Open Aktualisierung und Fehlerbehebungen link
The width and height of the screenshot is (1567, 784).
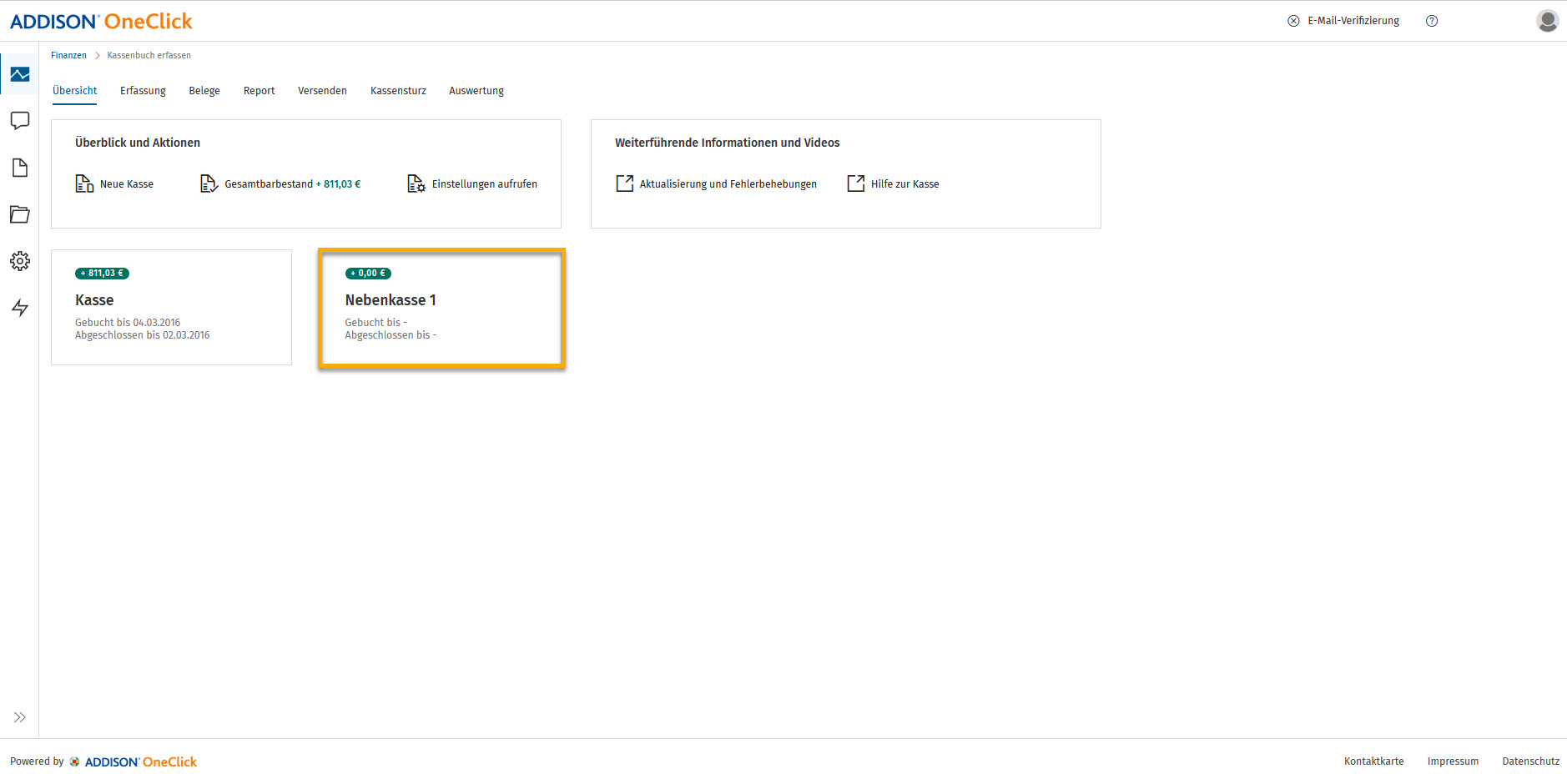point(728,184)
